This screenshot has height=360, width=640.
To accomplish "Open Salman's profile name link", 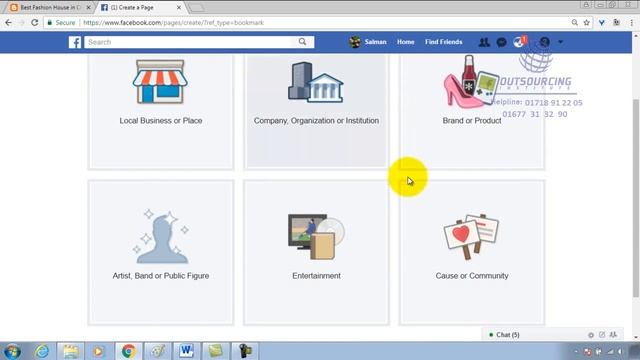I will pyautogui.click(x=375, y=42).
